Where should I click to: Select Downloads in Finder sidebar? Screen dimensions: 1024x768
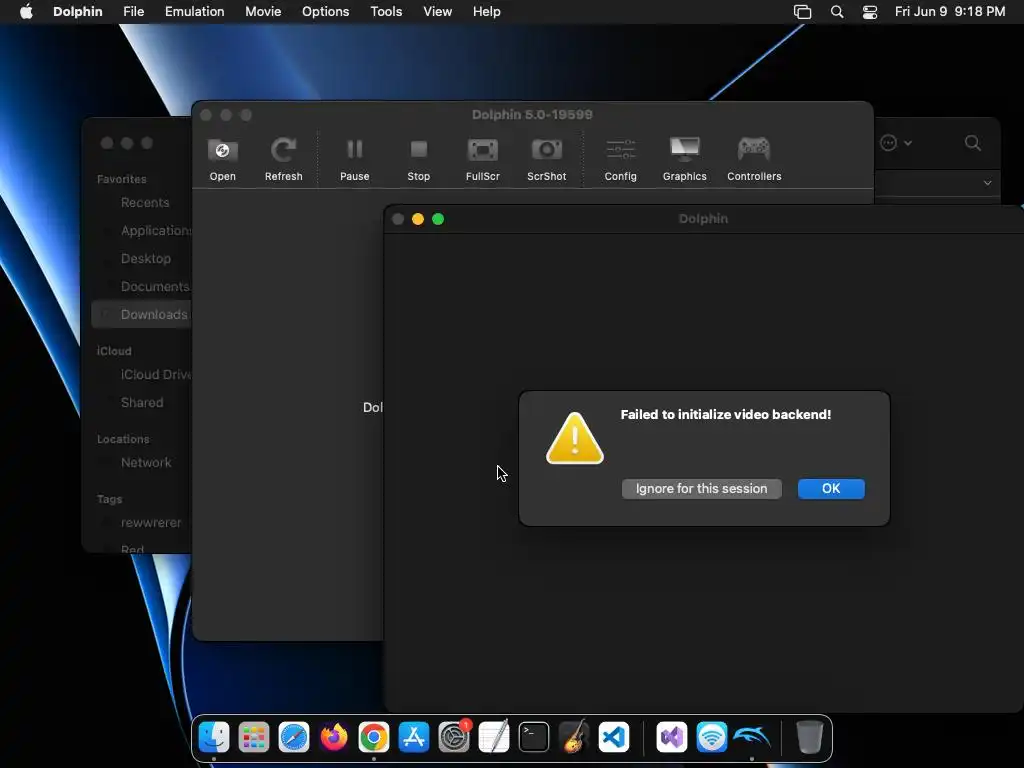pyautogui.click(x=141, y=314)
